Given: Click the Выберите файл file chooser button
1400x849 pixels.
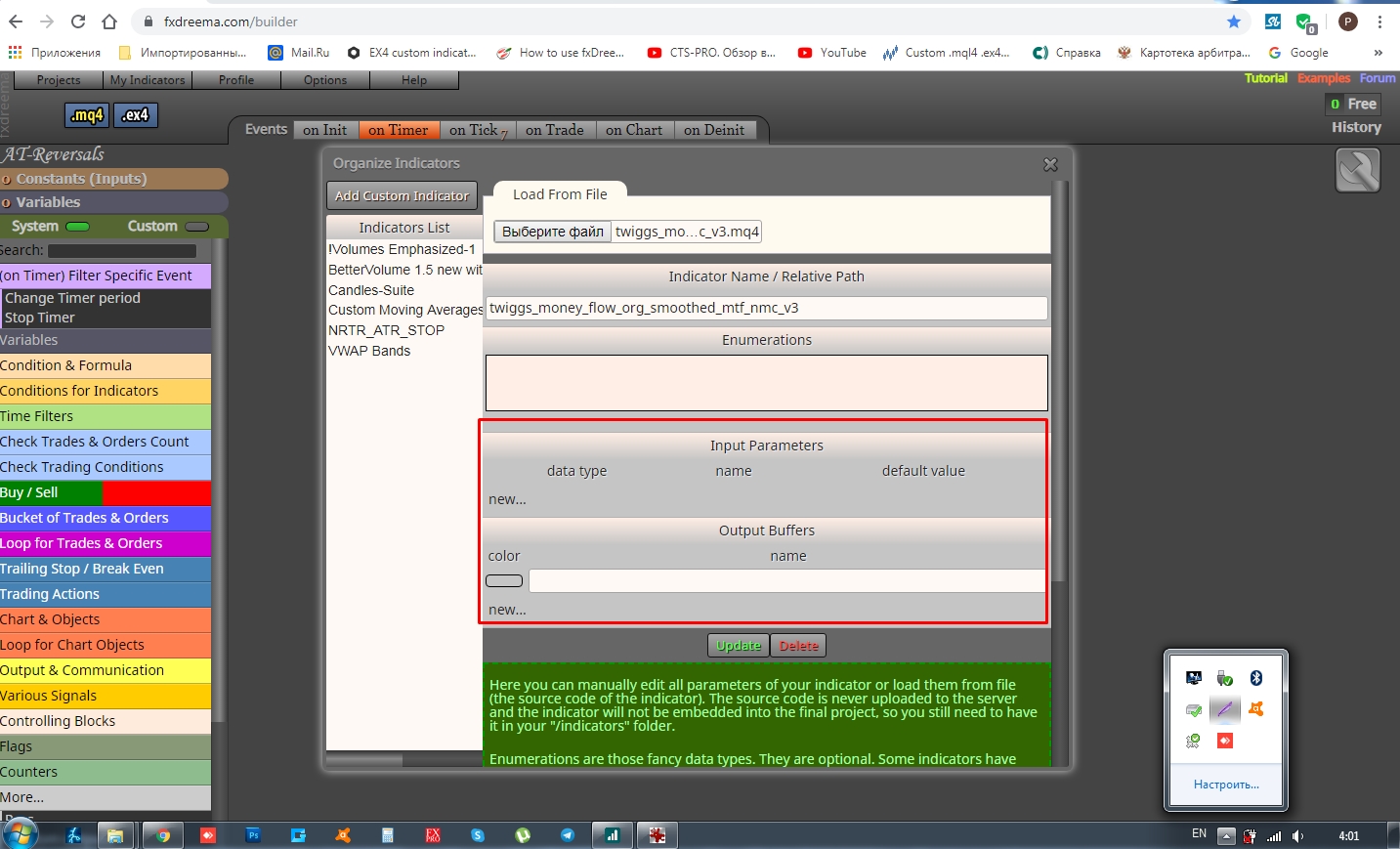Looking at the screenshot, I should pyautogui.click(x=553, y=232).
